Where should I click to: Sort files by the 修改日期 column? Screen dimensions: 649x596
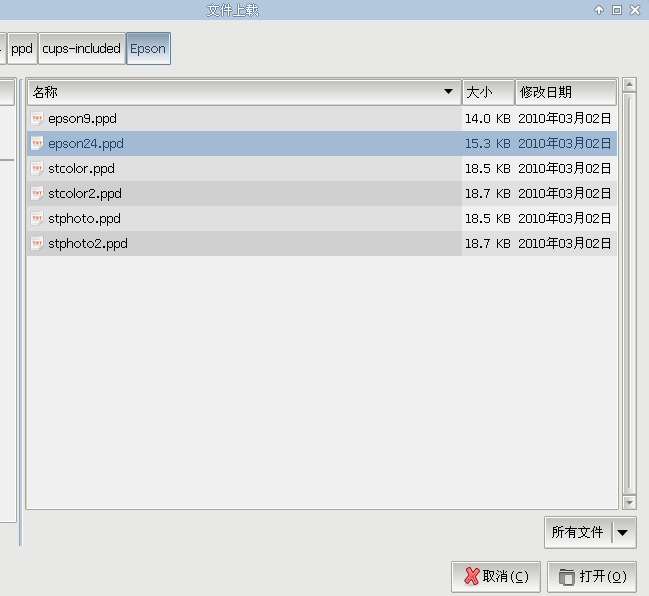566,92
